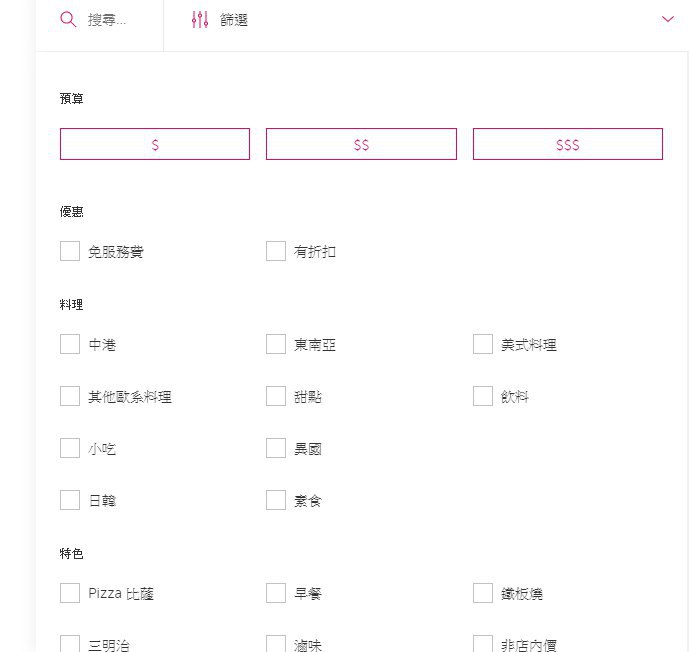The width and height of the screenshot is (689, 652).
Task: Collapse the filter panel with the chevron
Action: 668,19
